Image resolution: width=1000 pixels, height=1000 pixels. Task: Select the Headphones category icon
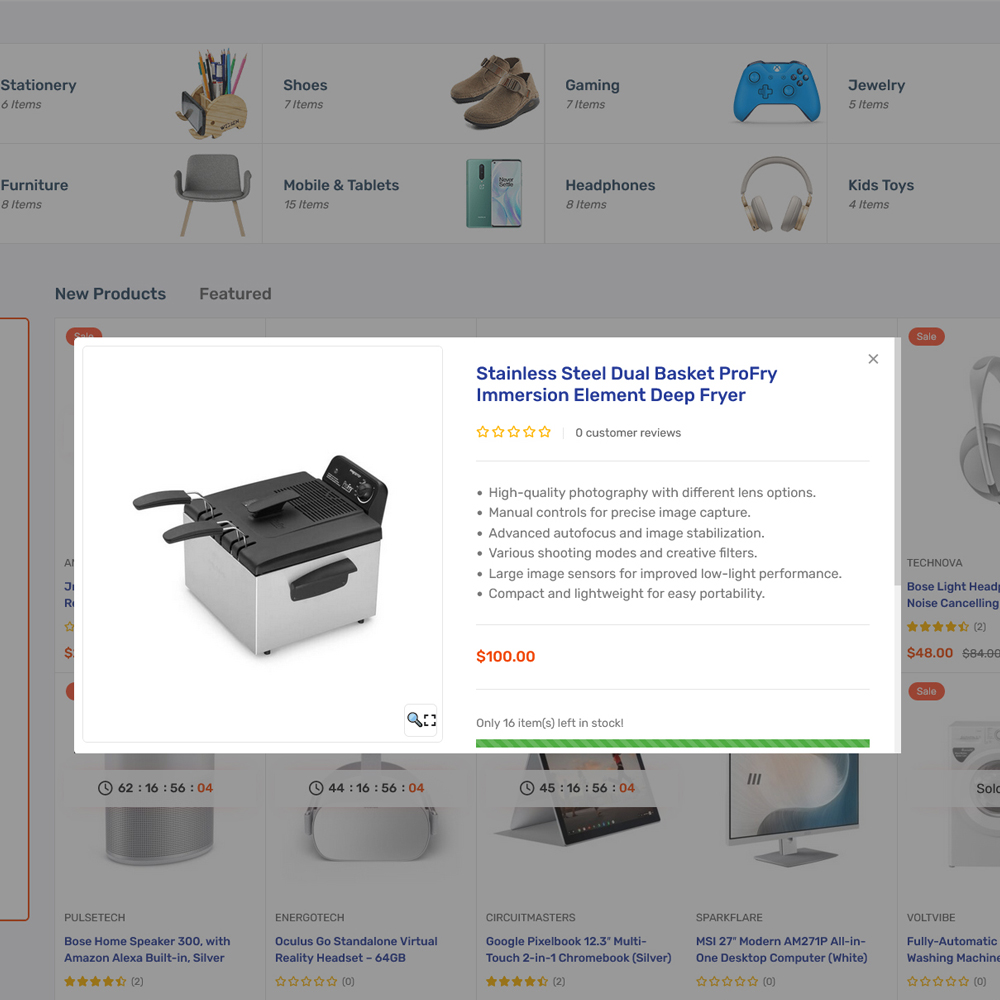click(x=776, y=194)
